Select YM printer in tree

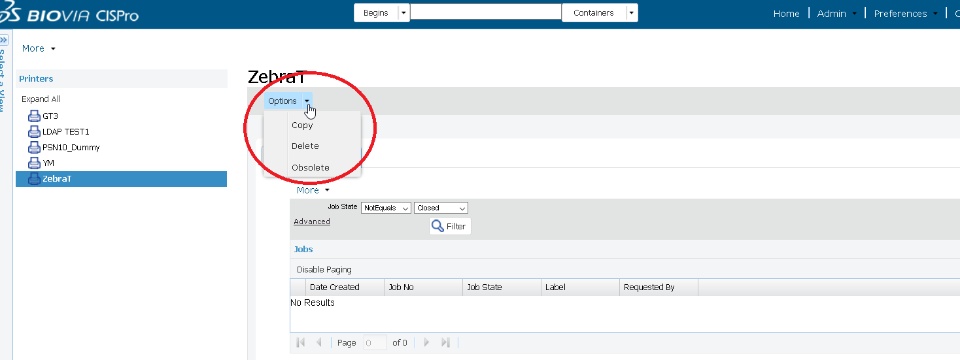click(48, 163)
